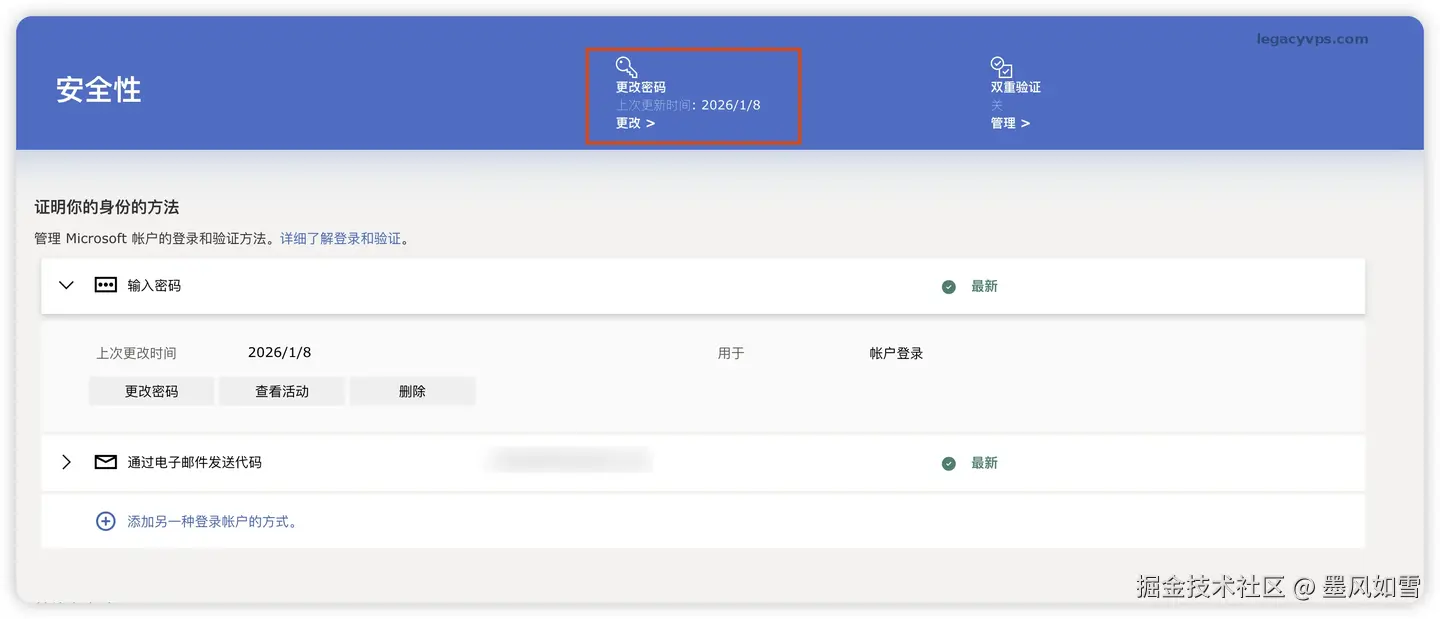Open the 管理 > link under 双重验证
Image resolution: width=1440 pixels, height=619 pixels.
(1010, 123)
